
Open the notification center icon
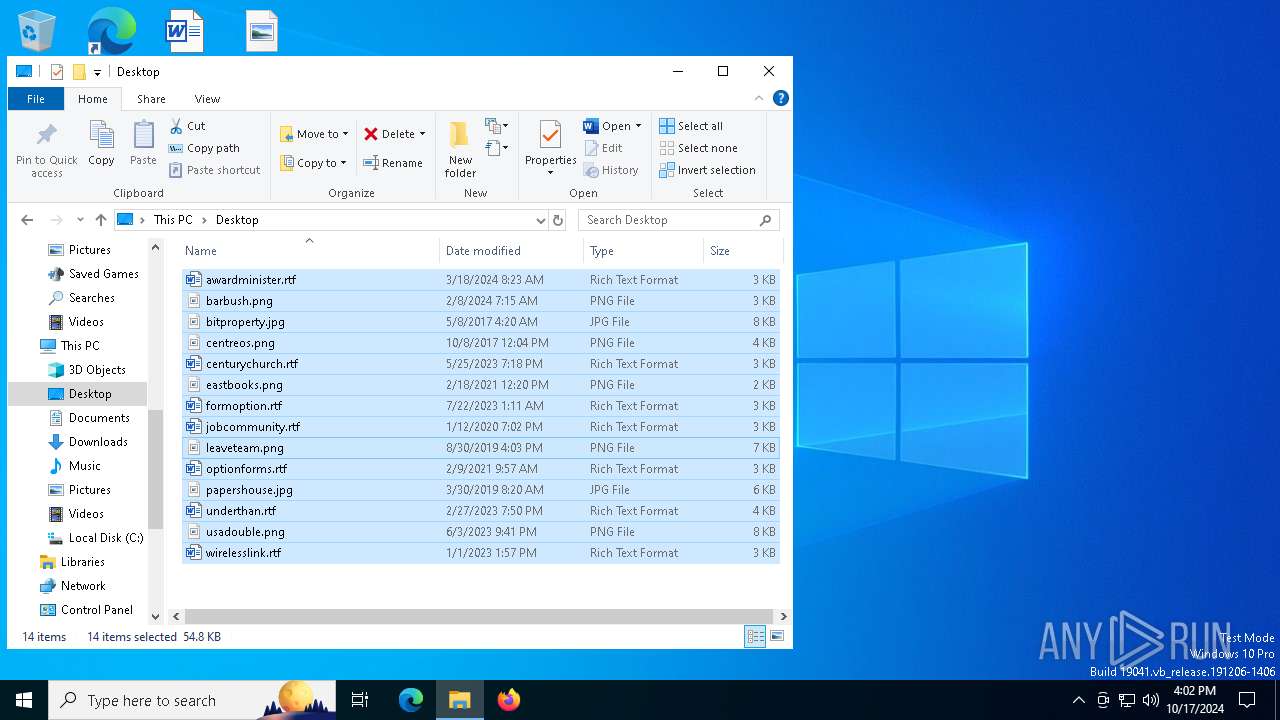pyautogui.click(x=1247, y=700)
